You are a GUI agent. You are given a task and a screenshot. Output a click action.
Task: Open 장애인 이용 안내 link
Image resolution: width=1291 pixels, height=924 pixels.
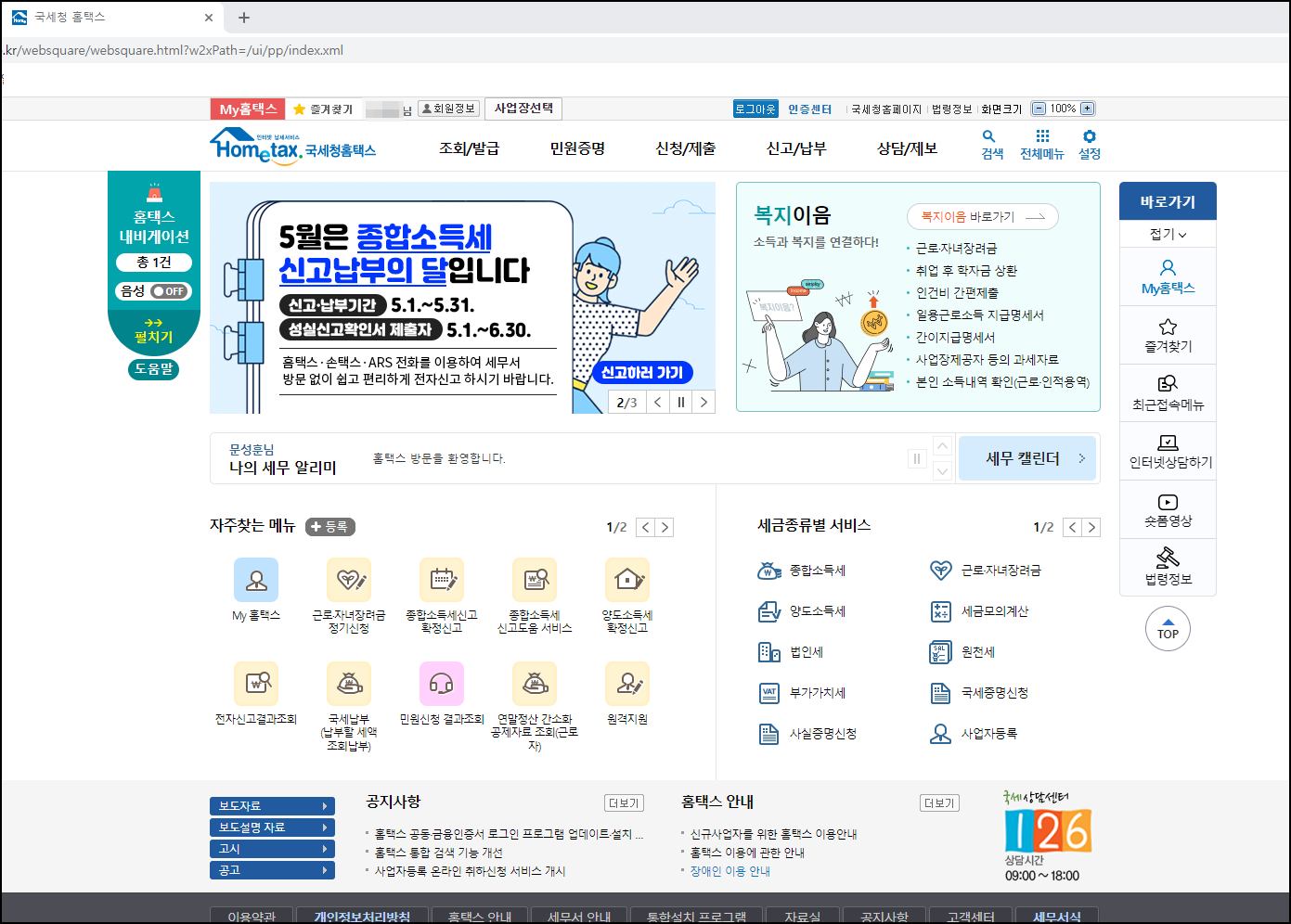(730, 871)
